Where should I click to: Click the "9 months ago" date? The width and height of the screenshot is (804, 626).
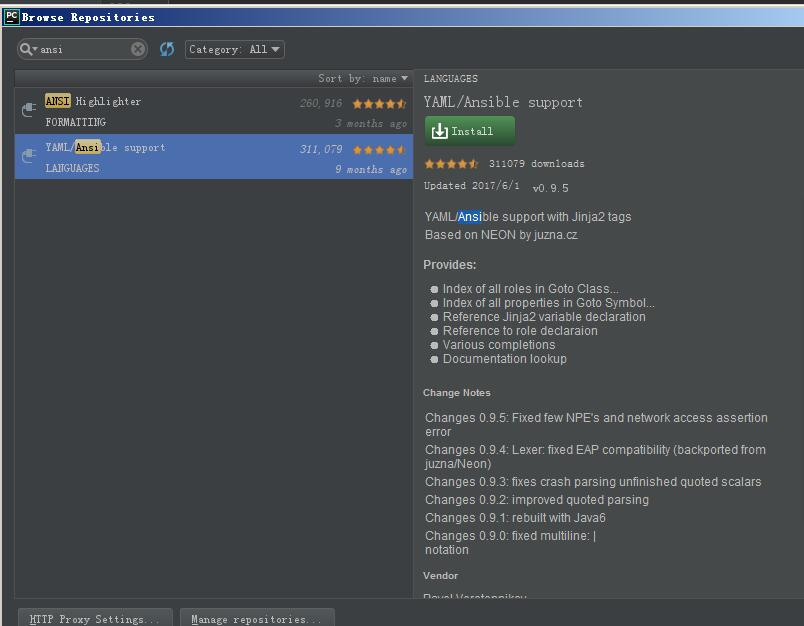tap(371, 170)
